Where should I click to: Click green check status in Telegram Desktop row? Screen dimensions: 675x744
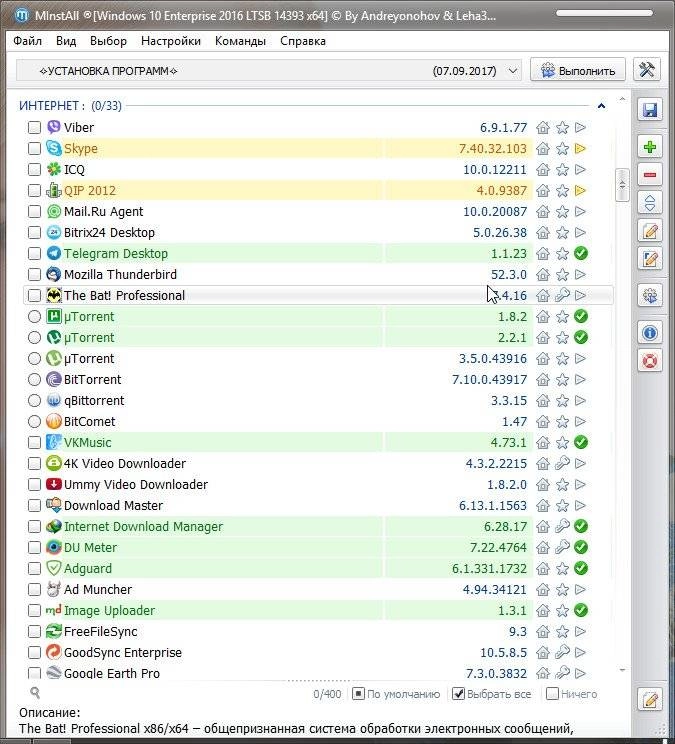(581, 253)
